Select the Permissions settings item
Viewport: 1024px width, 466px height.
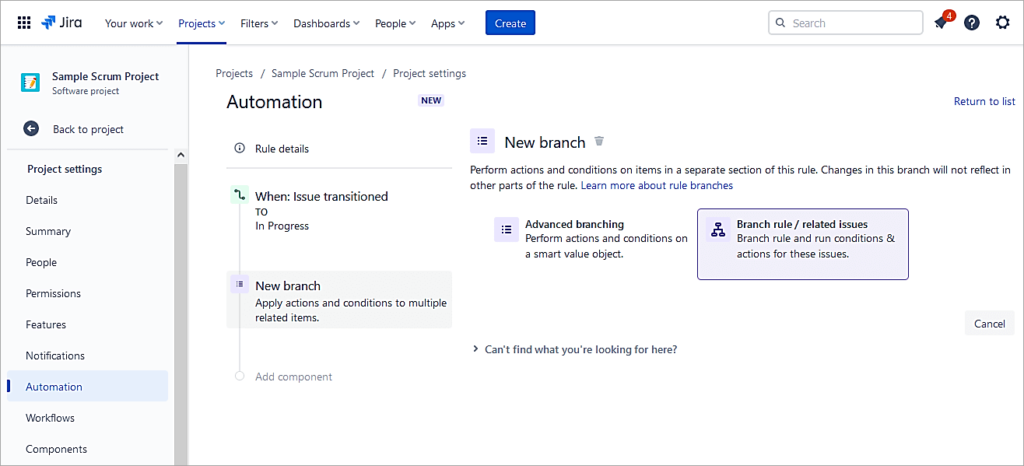click(53, 294)
